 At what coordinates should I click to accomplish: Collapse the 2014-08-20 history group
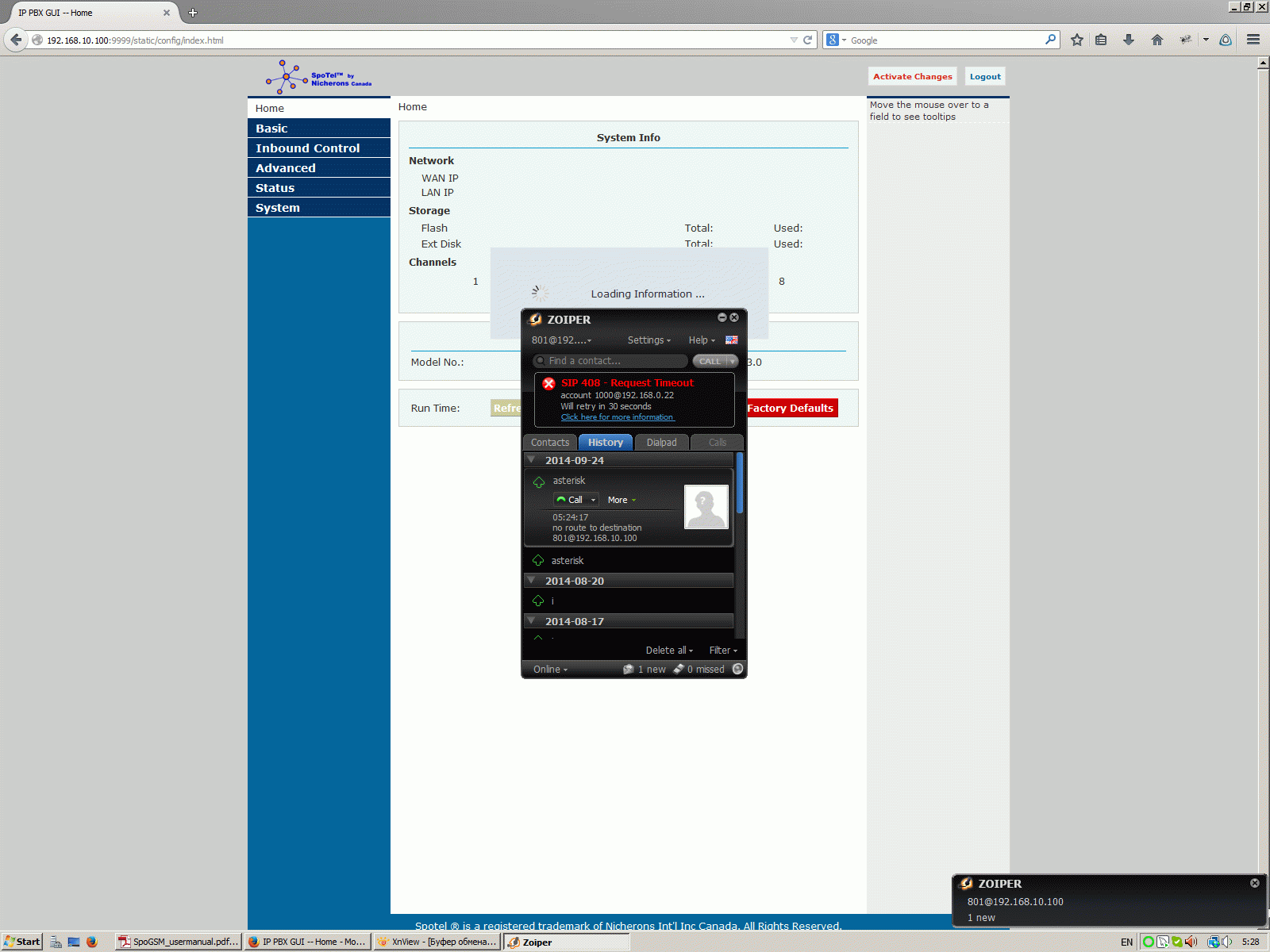pyautogui.click(x=531, y=581)
